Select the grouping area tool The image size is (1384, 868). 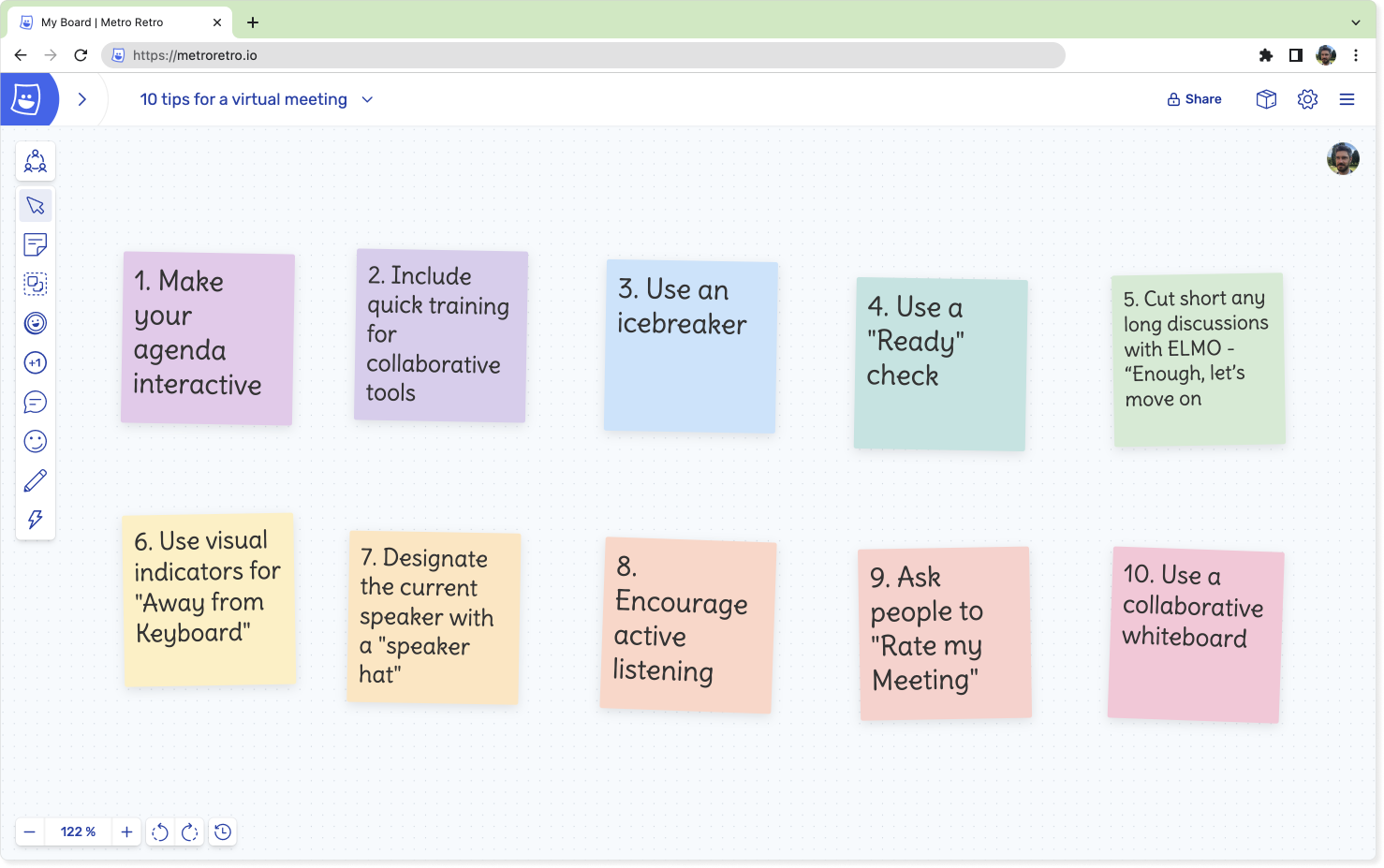tap(36, 285)
